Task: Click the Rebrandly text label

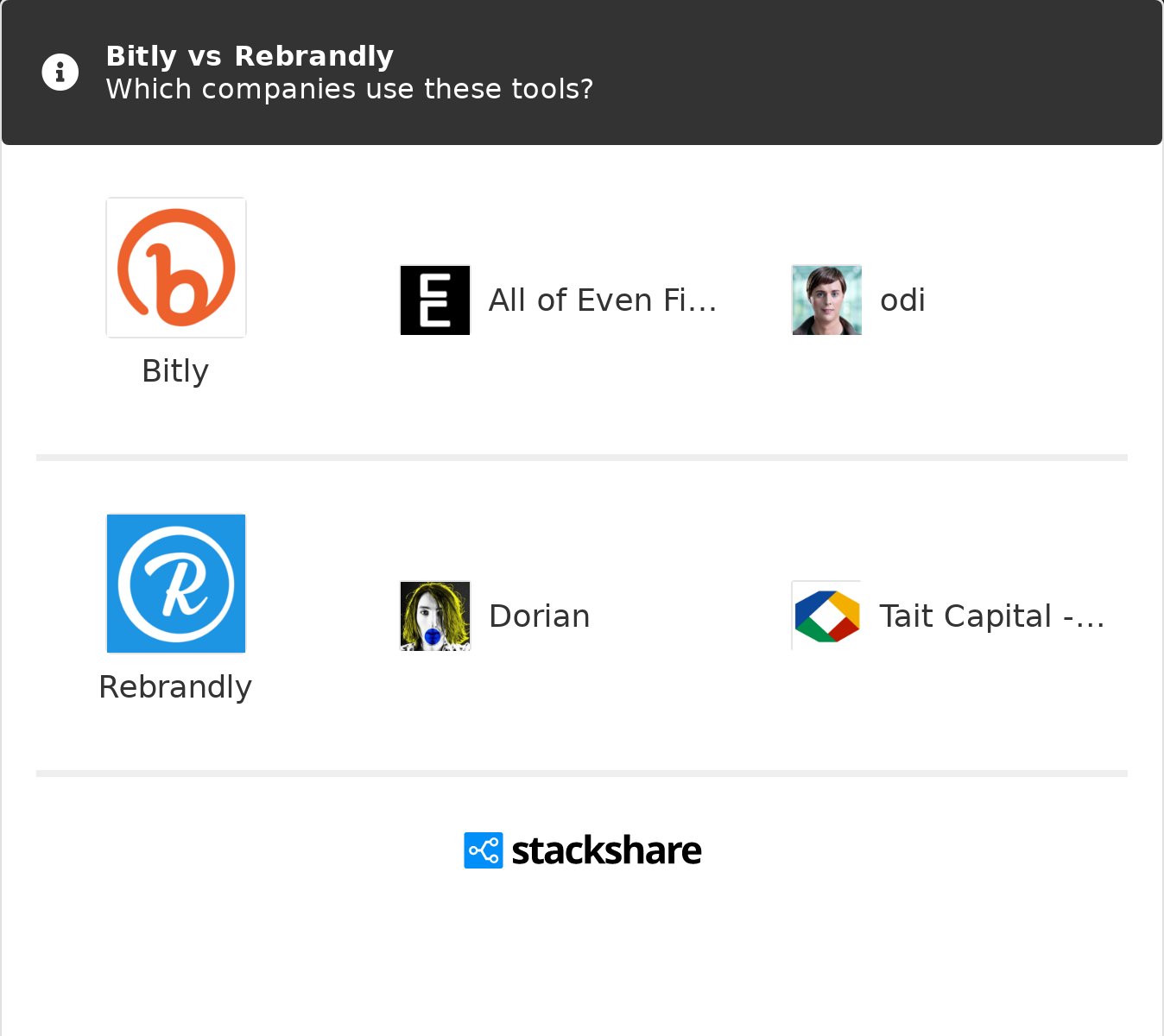Action: pyautogui.click(x=175, y=687)
